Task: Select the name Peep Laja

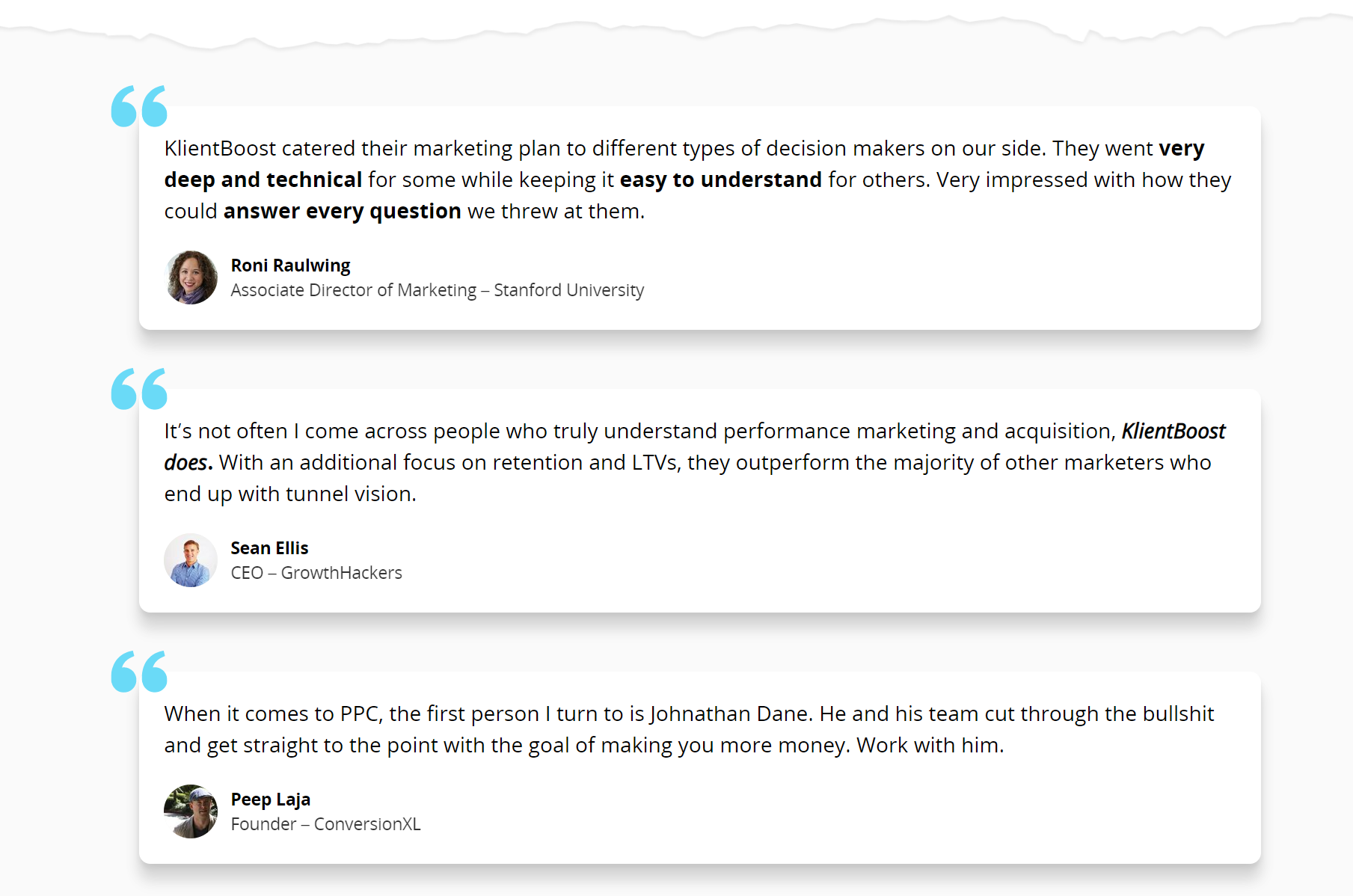Action: coord(270,800)
